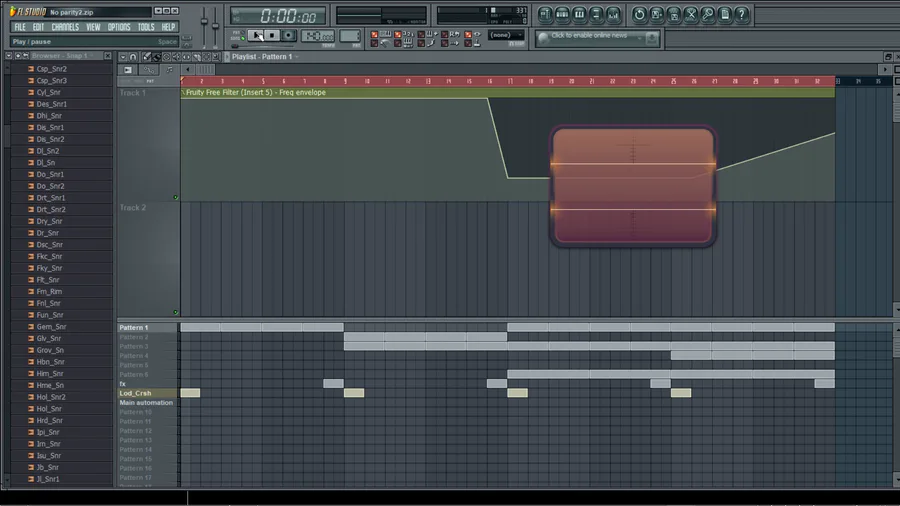
Task: Open the piano roll shortcut button
Action: point(579,14)
